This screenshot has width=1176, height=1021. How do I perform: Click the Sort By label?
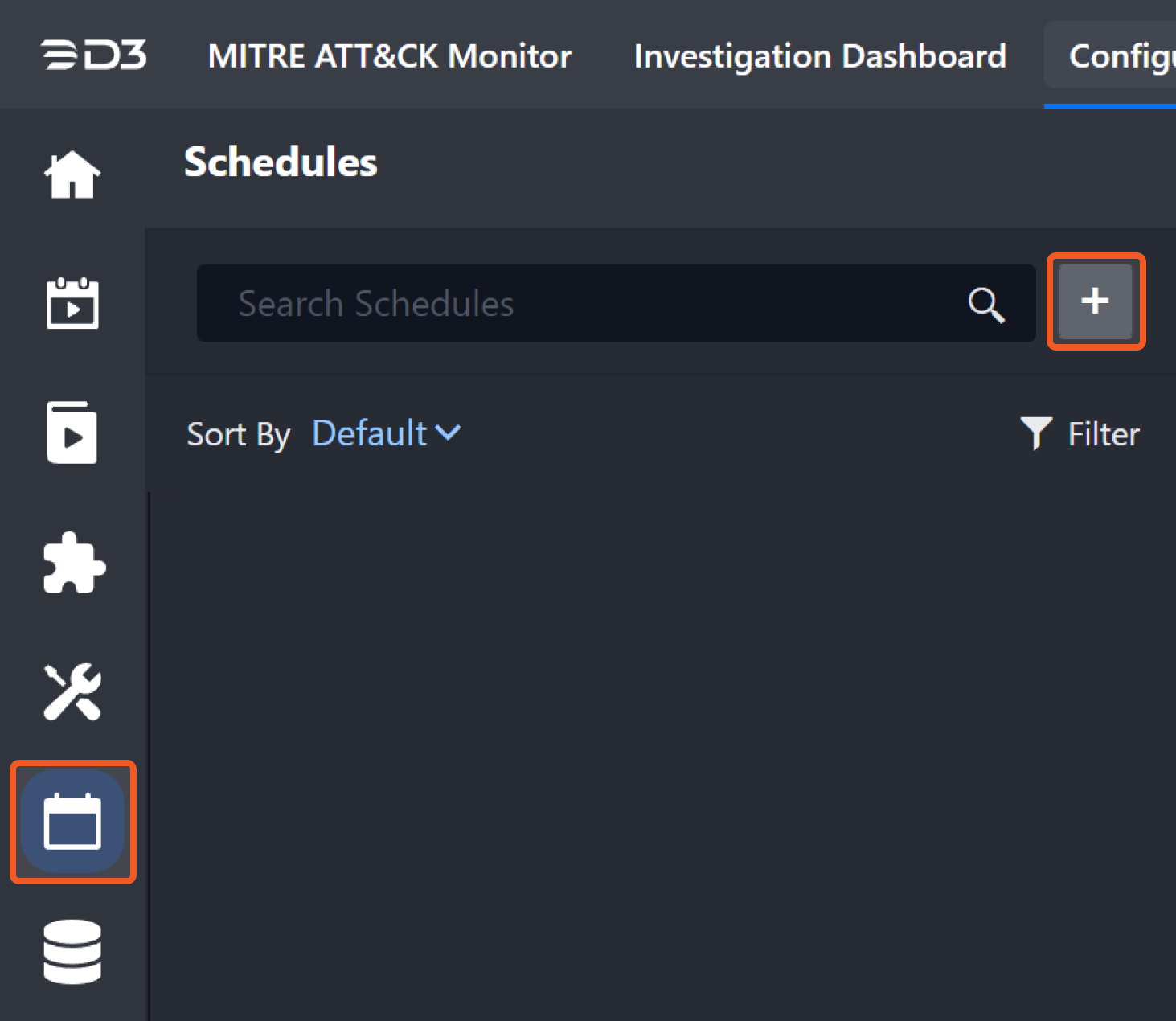tap(238, 434)
